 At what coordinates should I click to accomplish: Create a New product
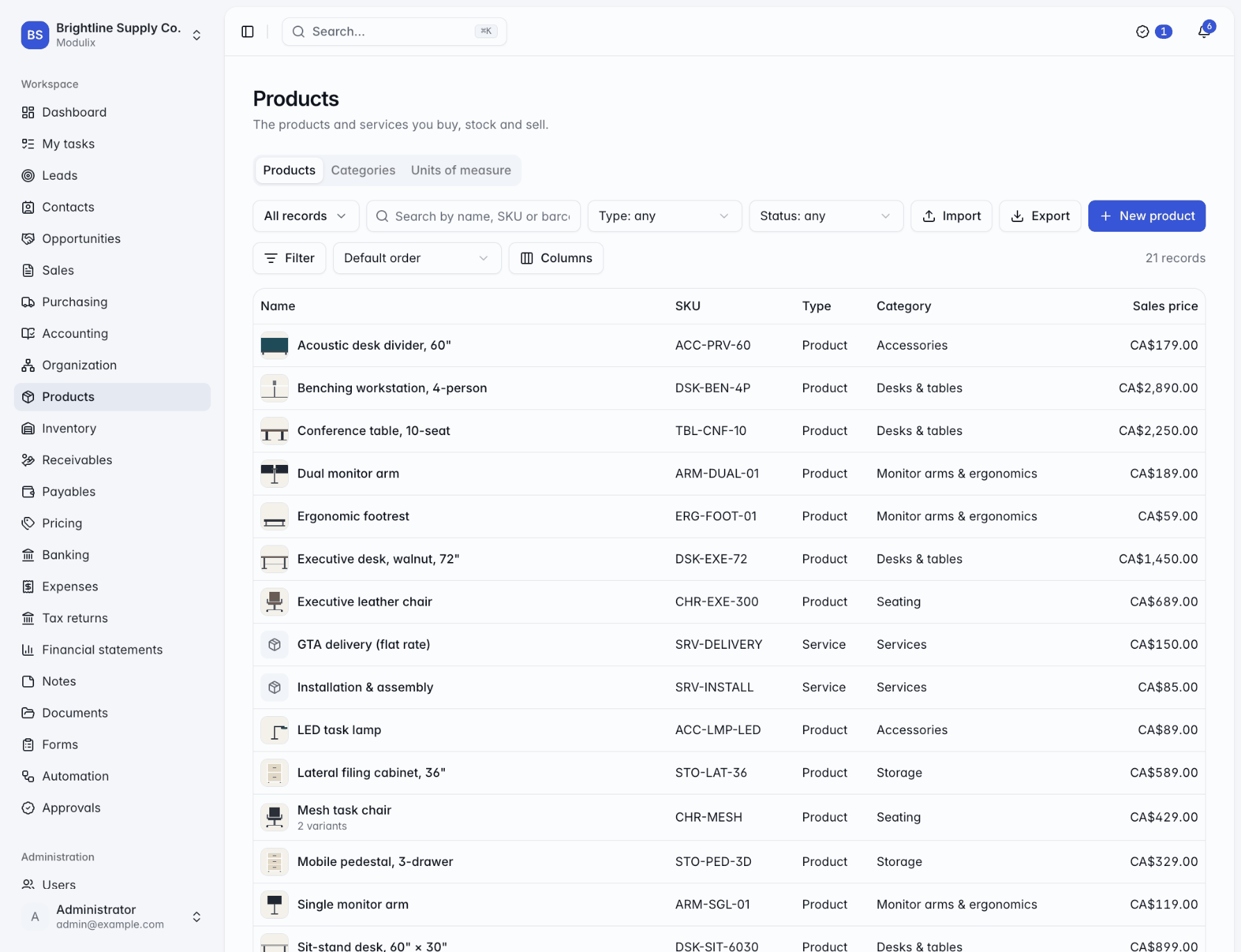[1147, 216]
